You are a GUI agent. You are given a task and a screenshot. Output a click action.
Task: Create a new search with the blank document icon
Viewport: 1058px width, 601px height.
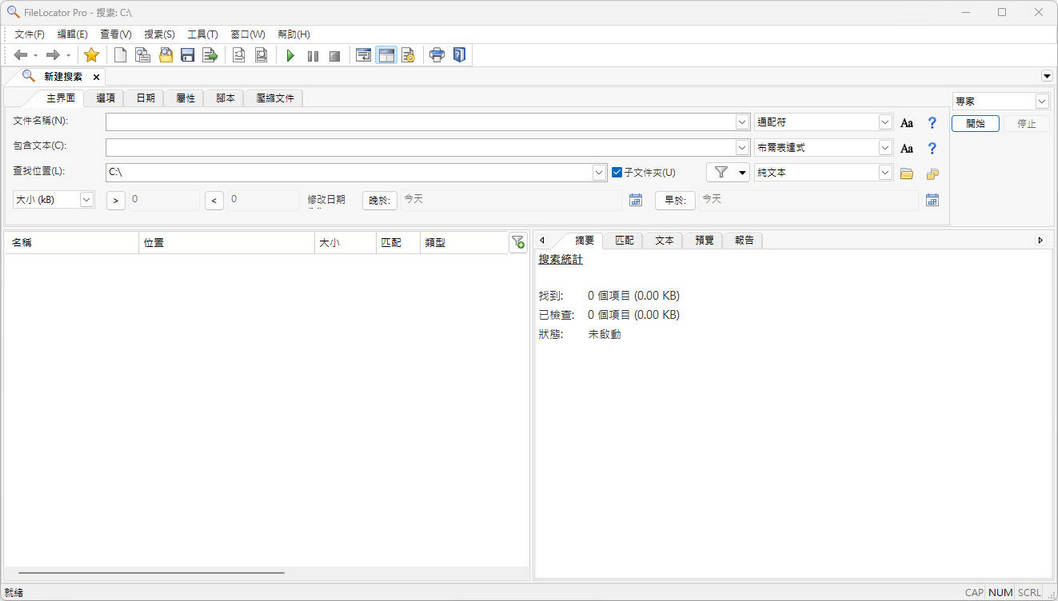click(120, 55)
